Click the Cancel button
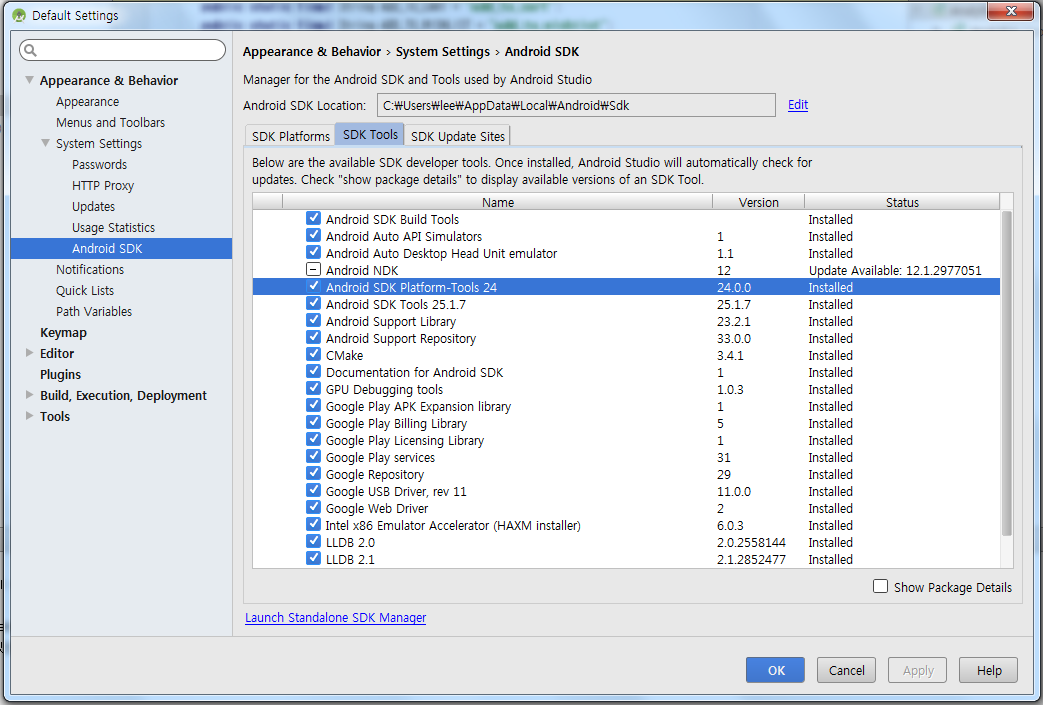This screenshot has height=705, width=1043. pos(846,670)
